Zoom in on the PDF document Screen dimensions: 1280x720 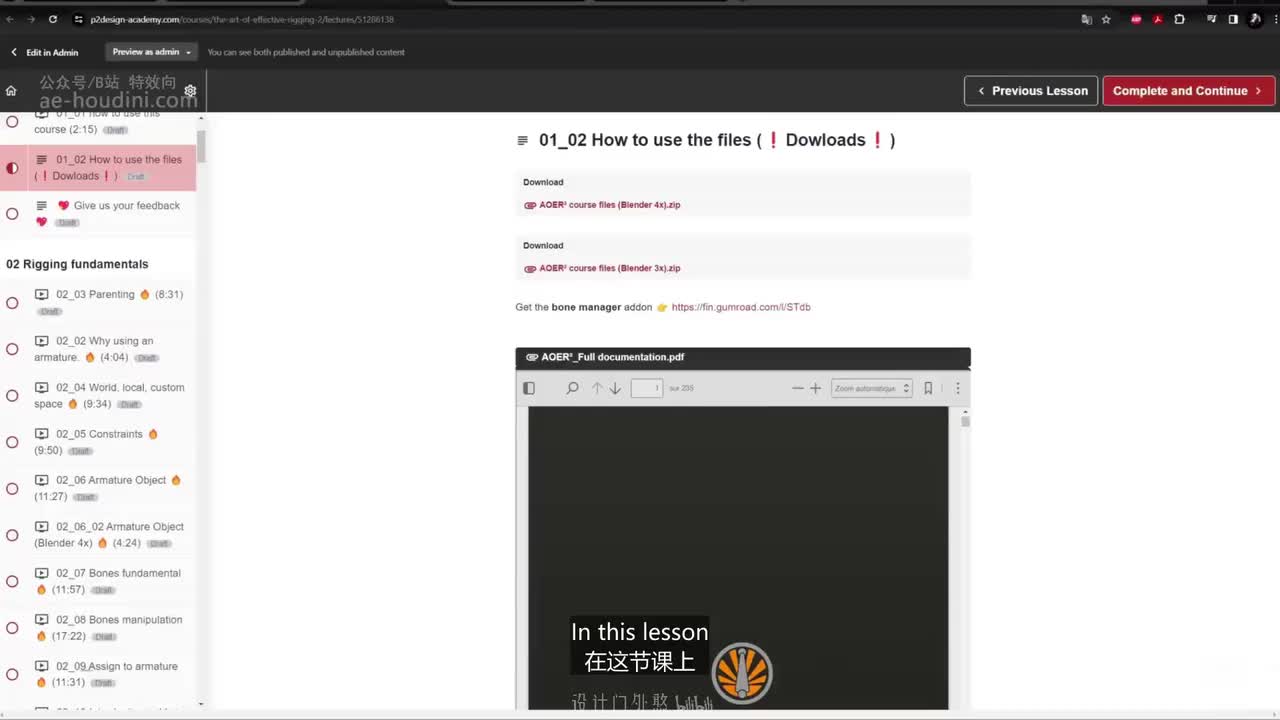(x=815, y=388)
